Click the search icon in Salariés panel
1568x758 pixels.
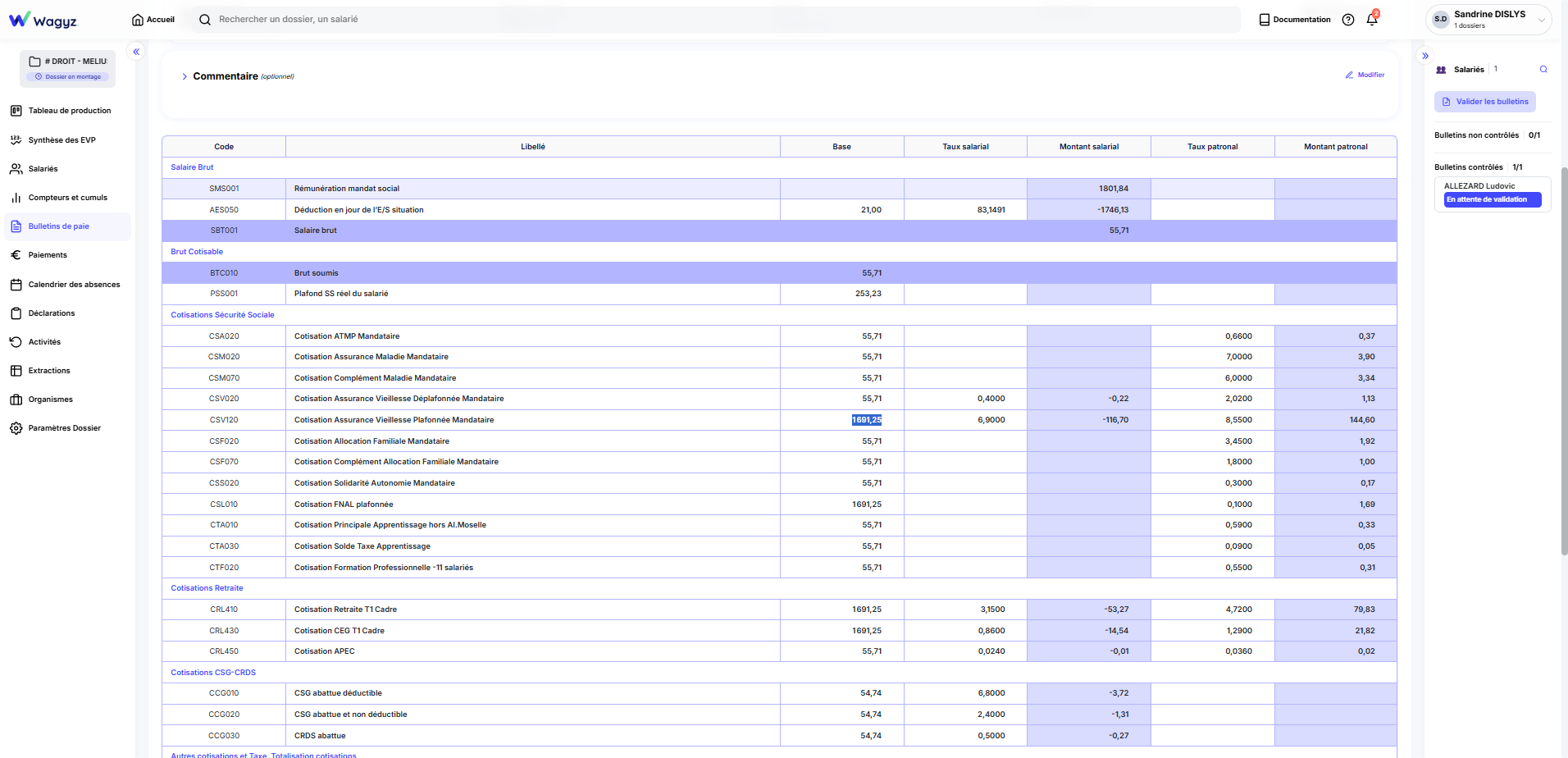coord(1543,70)
